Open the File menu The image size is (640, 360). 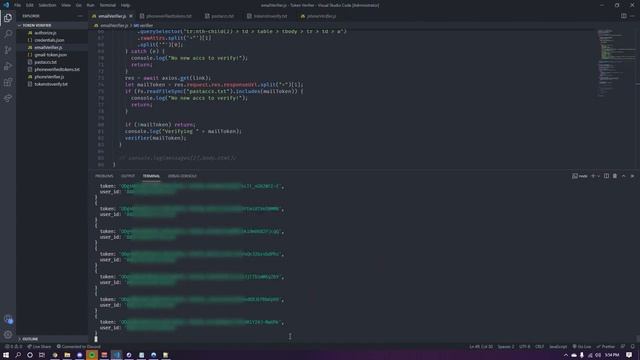pyautogui.click(x=18, y=5)
